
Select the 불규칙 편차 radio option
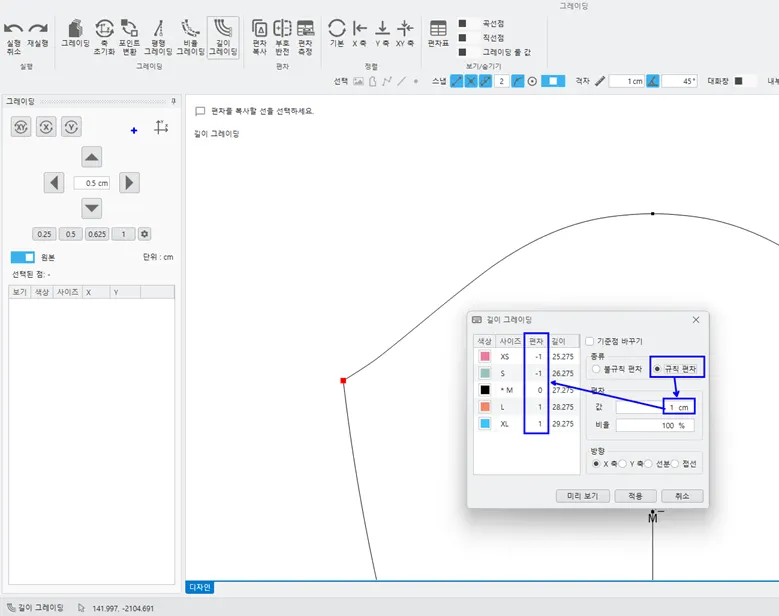pos(596,369)
